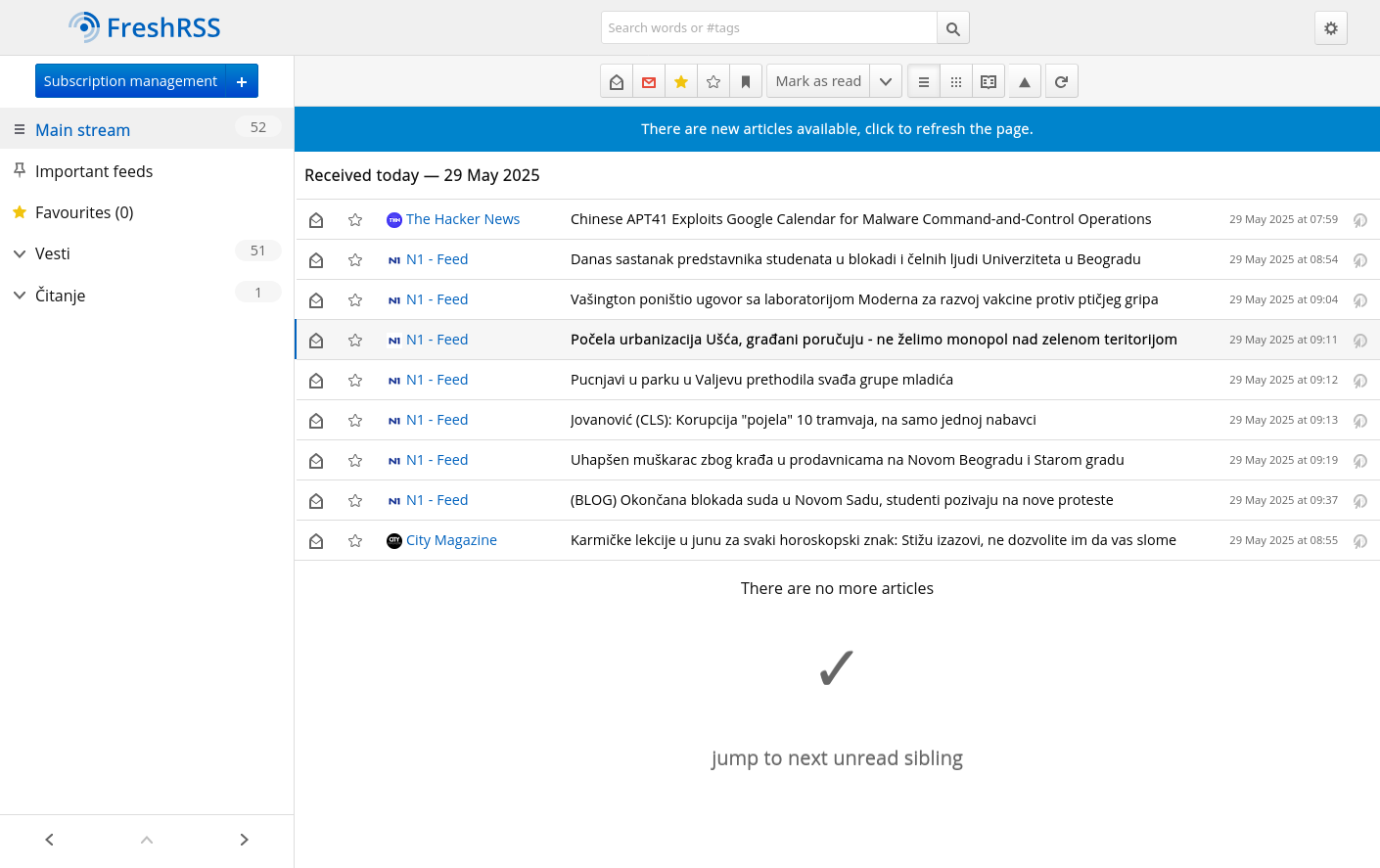Mark Karmičke lekcije article as read
The height and width of the screenshot is (868, 1380).
(316, 541)
